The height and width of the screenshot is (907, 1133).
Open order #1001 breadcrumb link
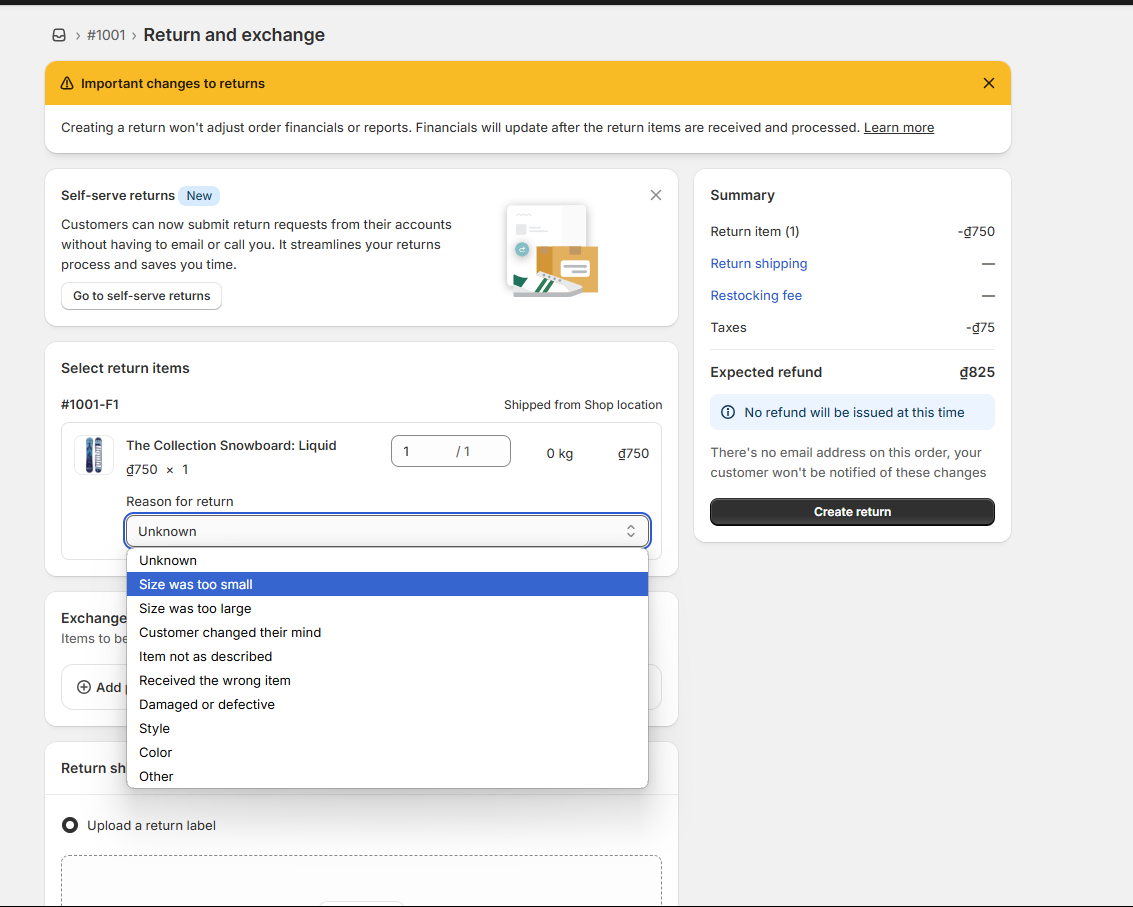[x=106, y=35]
